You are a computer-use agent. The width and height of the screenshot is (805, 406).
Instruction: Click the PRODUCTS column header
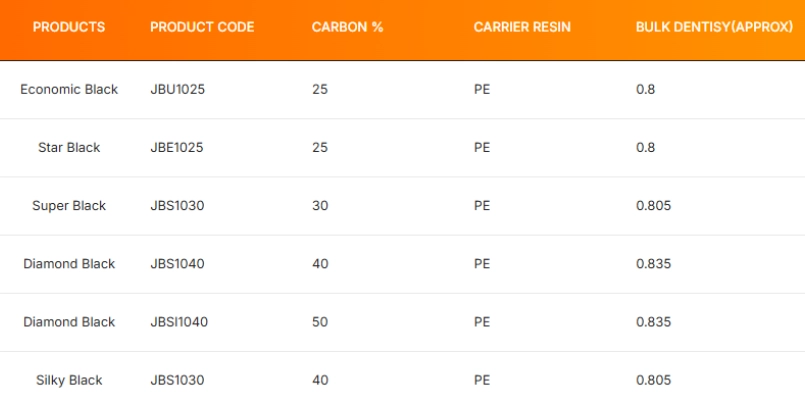[69, 27]
